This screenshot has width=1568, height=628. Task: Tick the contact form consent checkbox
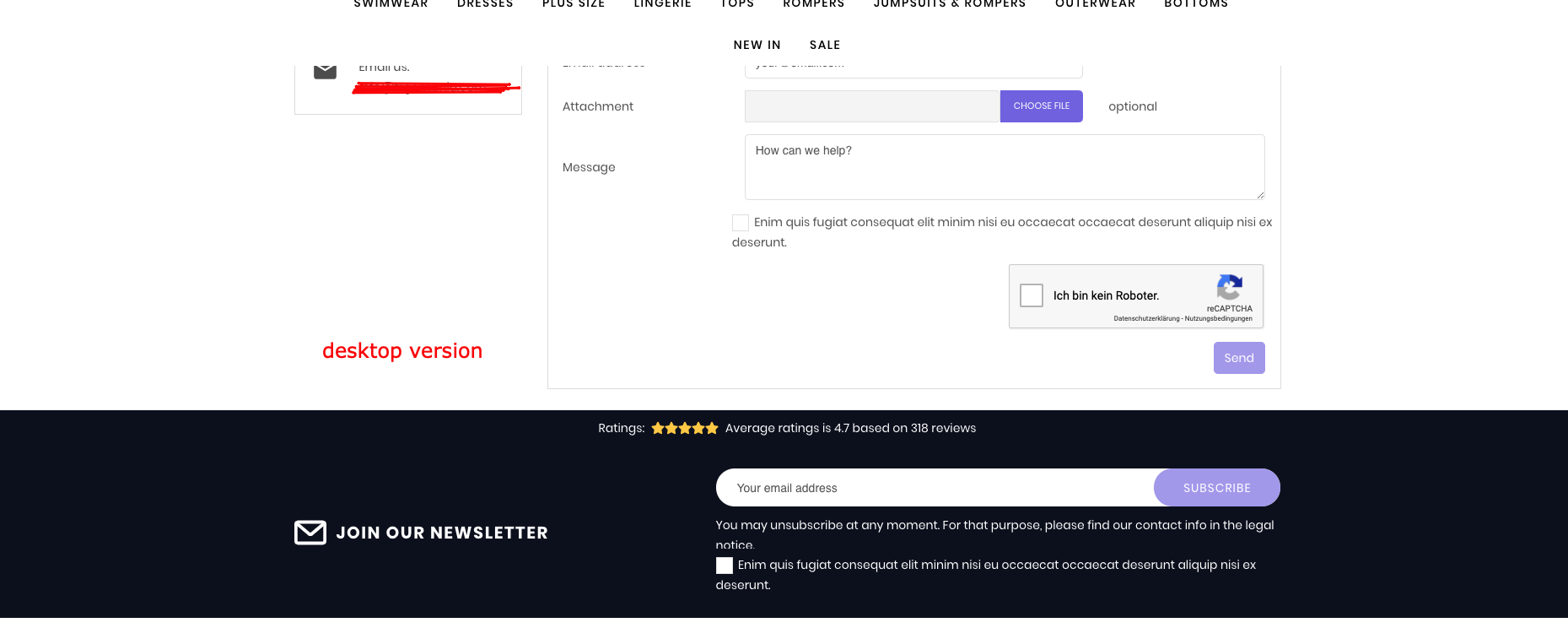pos(741,223)
